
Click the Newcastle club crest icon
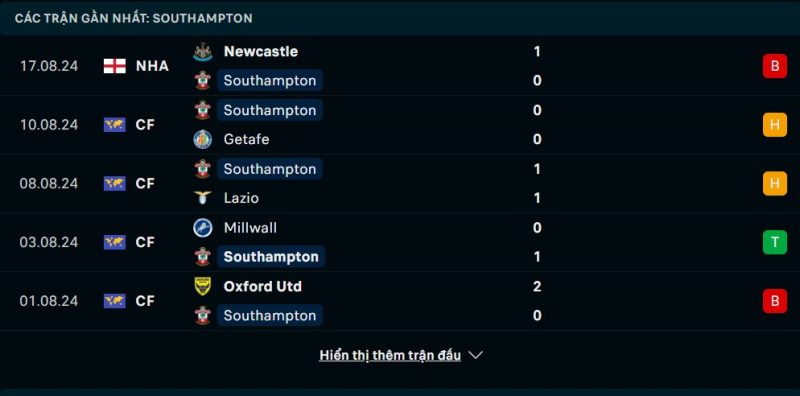203,52
